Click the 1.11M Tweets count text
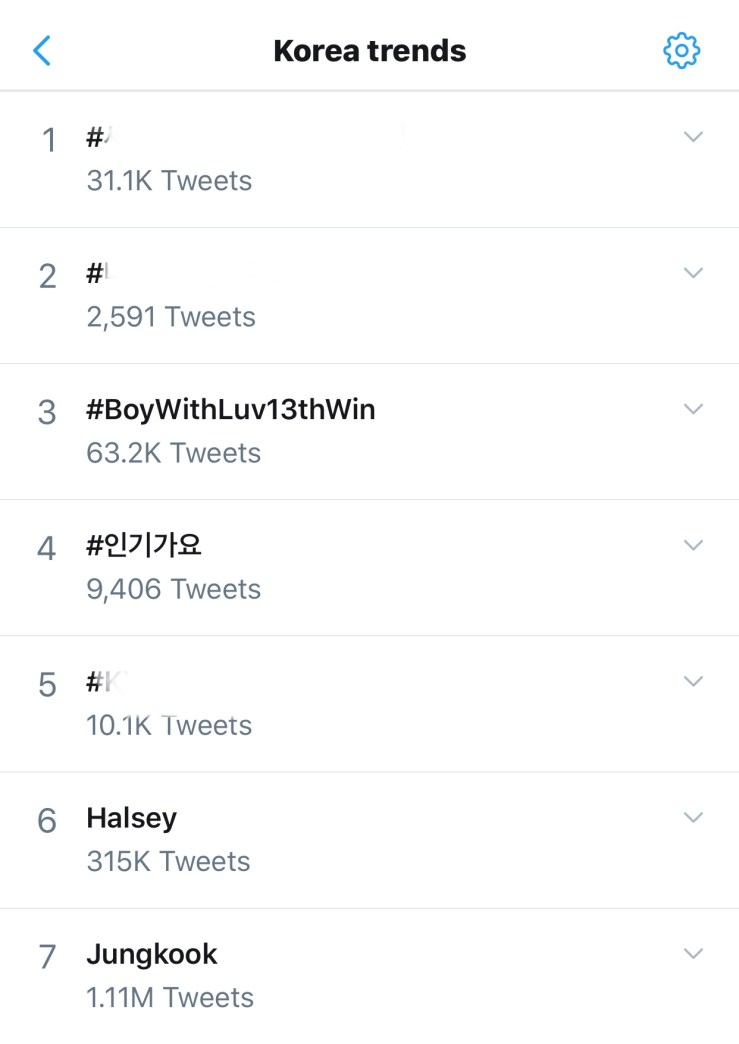 pyautogui.click(x=170, y=997)
